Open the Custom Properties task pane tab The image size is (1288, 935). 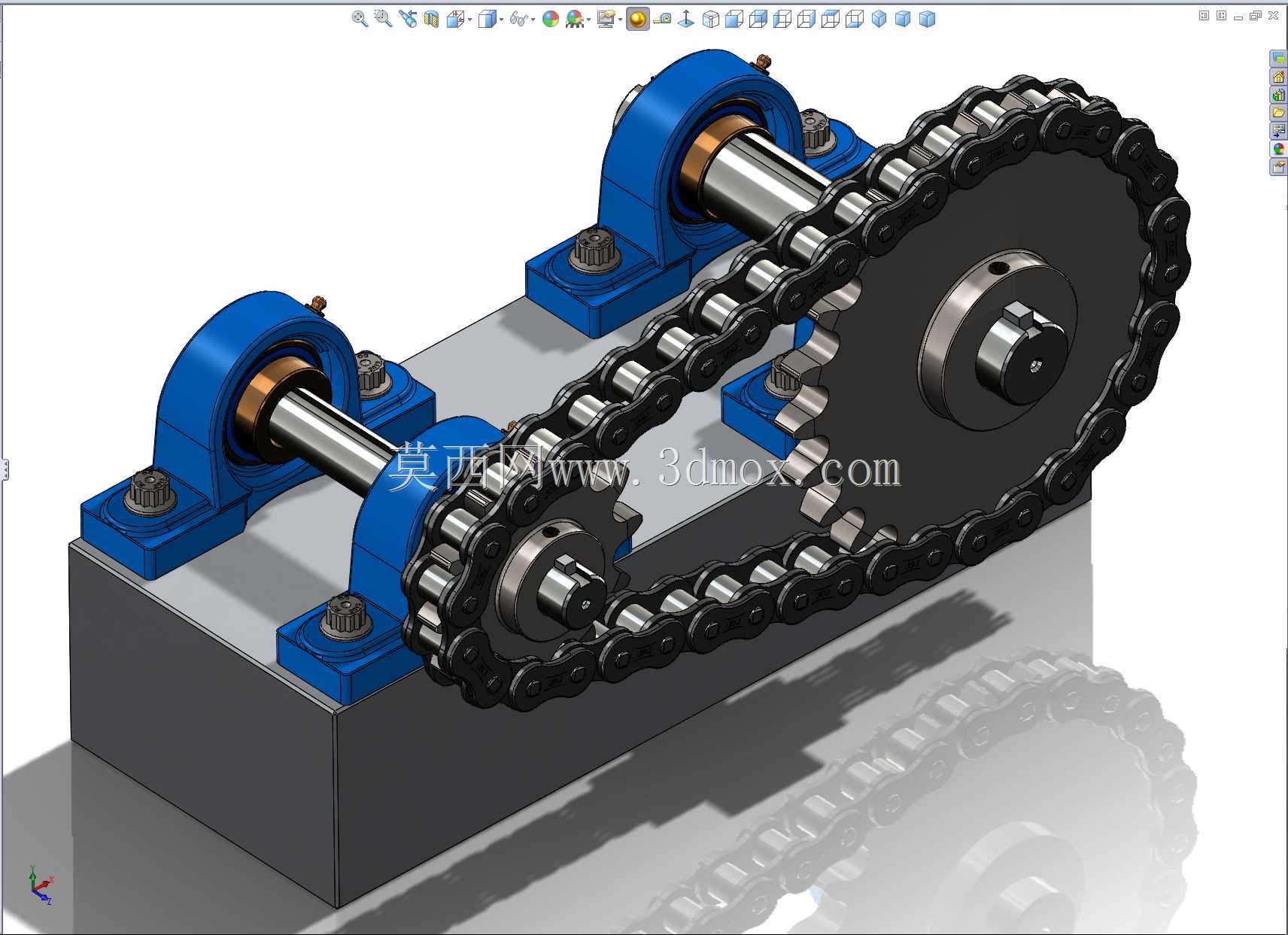1278,167
